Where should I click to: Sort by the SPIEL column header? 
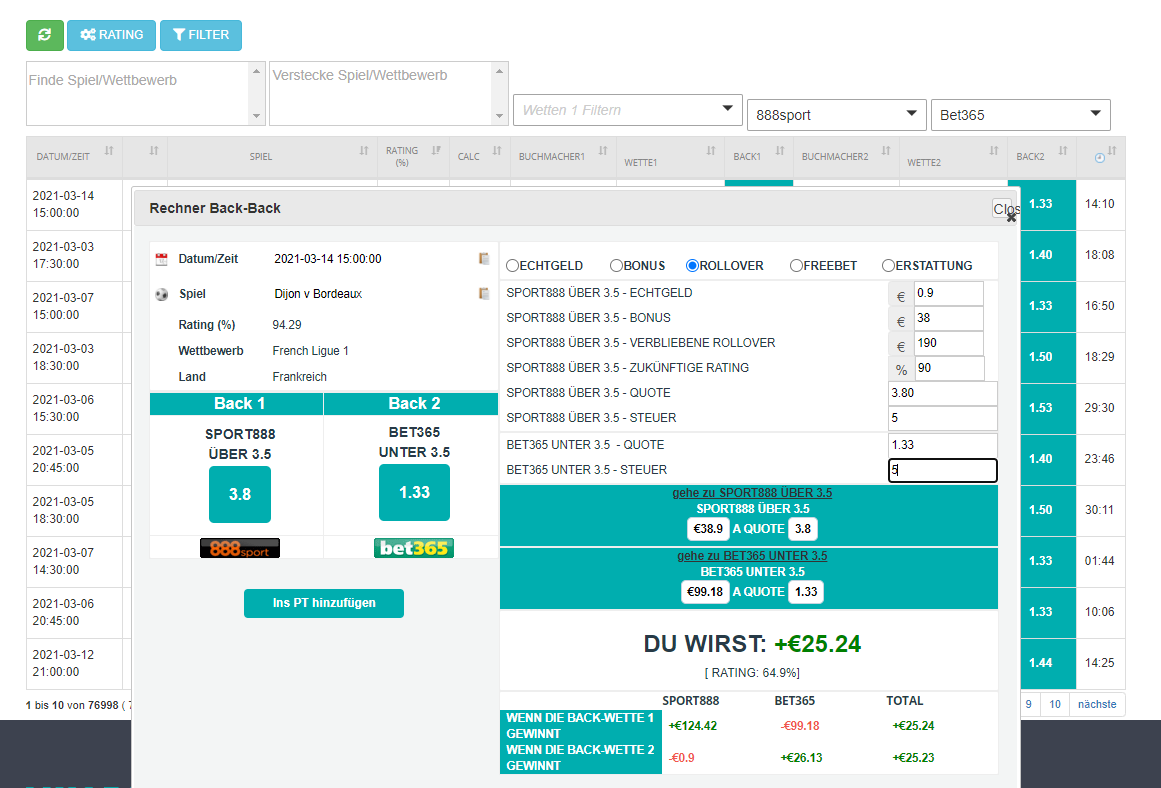[x=272, y=157]
